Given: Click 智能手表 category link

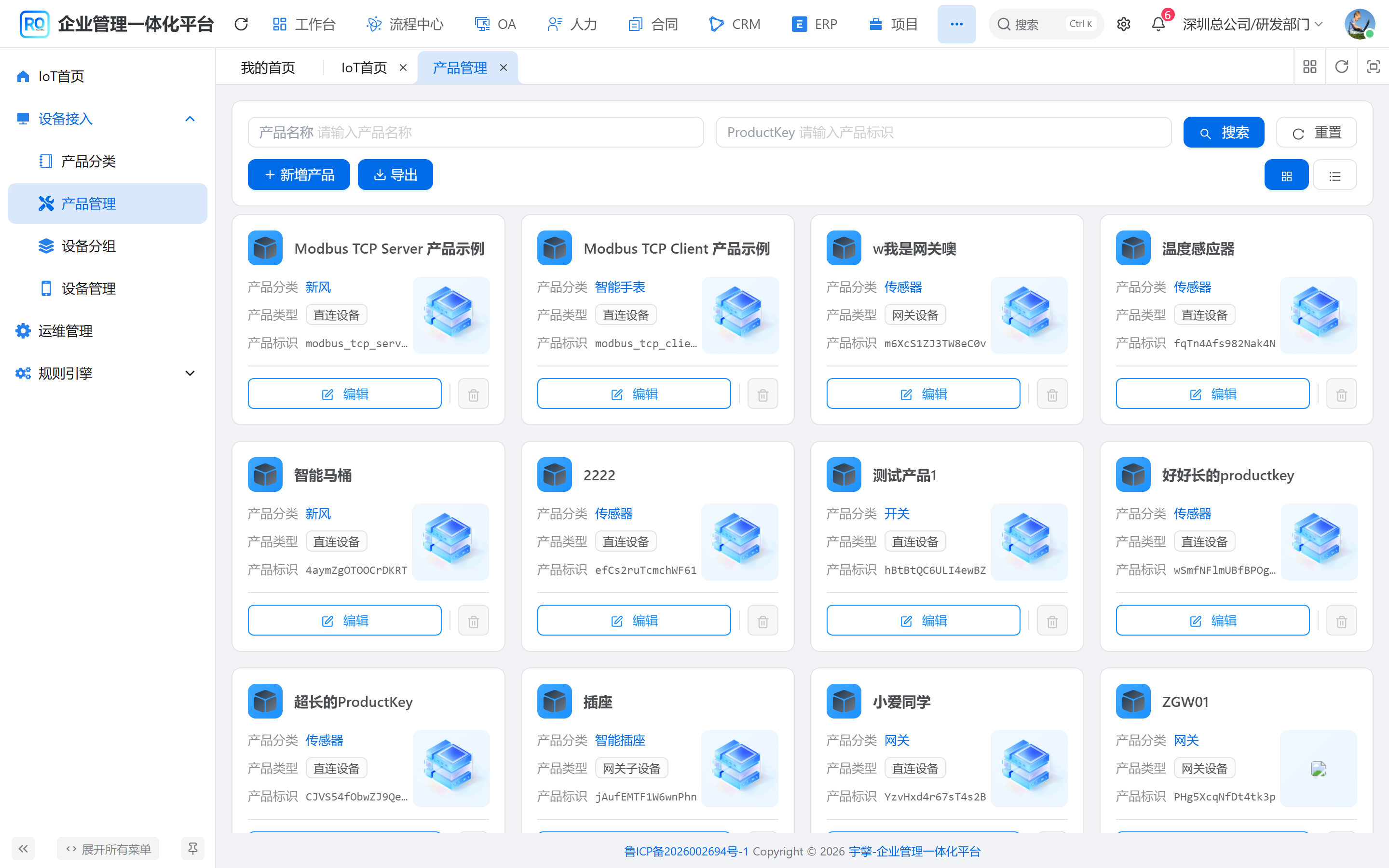Looking at the screenshot, I should tap(620, 287).
